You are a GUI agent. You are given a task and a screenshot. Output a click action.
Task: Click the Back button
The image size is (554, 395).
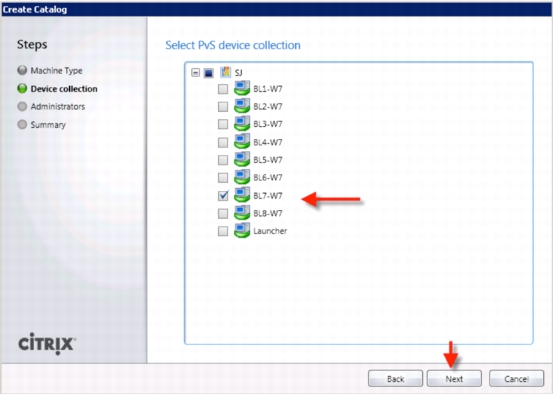[395, 379]
